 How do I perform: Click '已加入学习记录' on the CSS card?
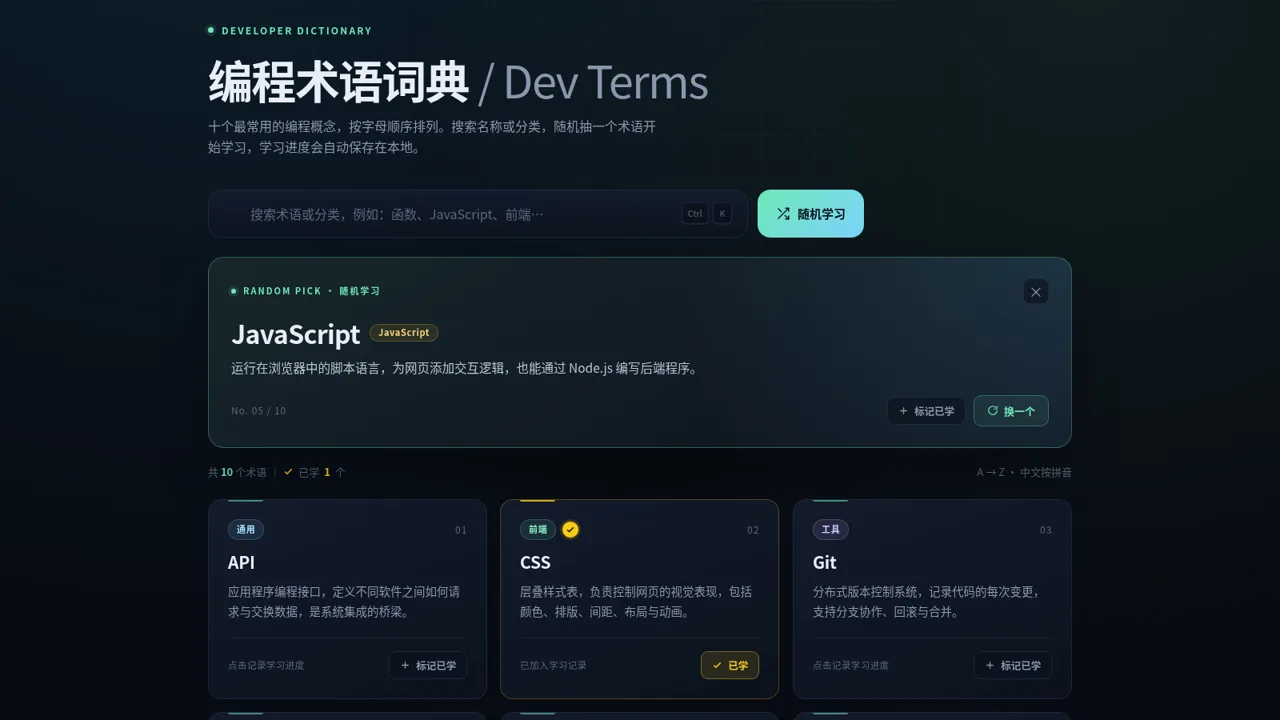click(x=553, y=665)
